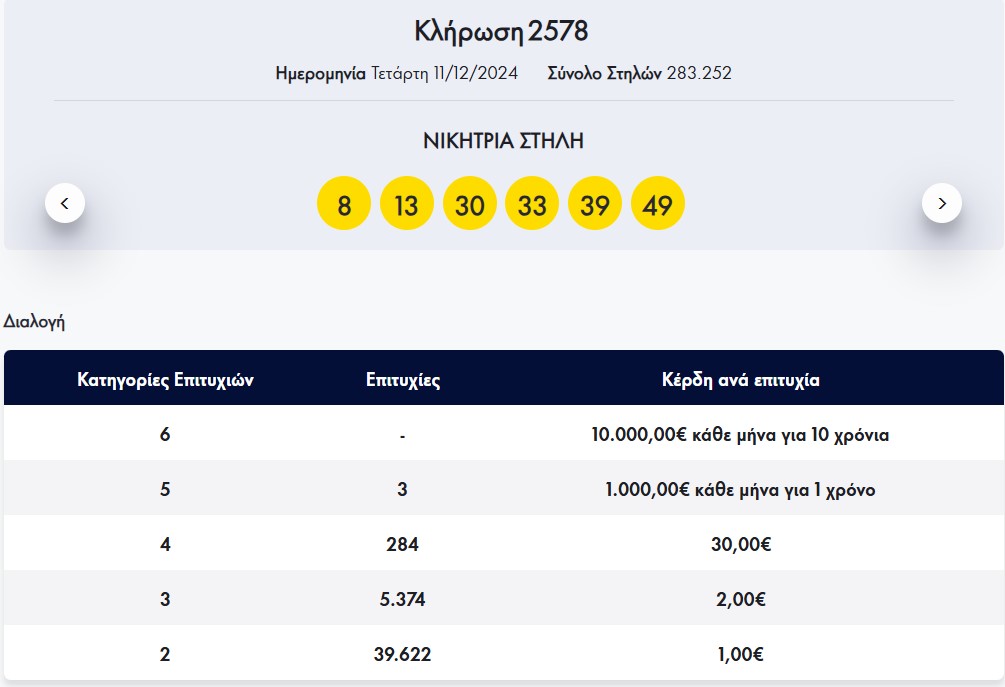Select the yellow ball numbered 8

point(343,202)
